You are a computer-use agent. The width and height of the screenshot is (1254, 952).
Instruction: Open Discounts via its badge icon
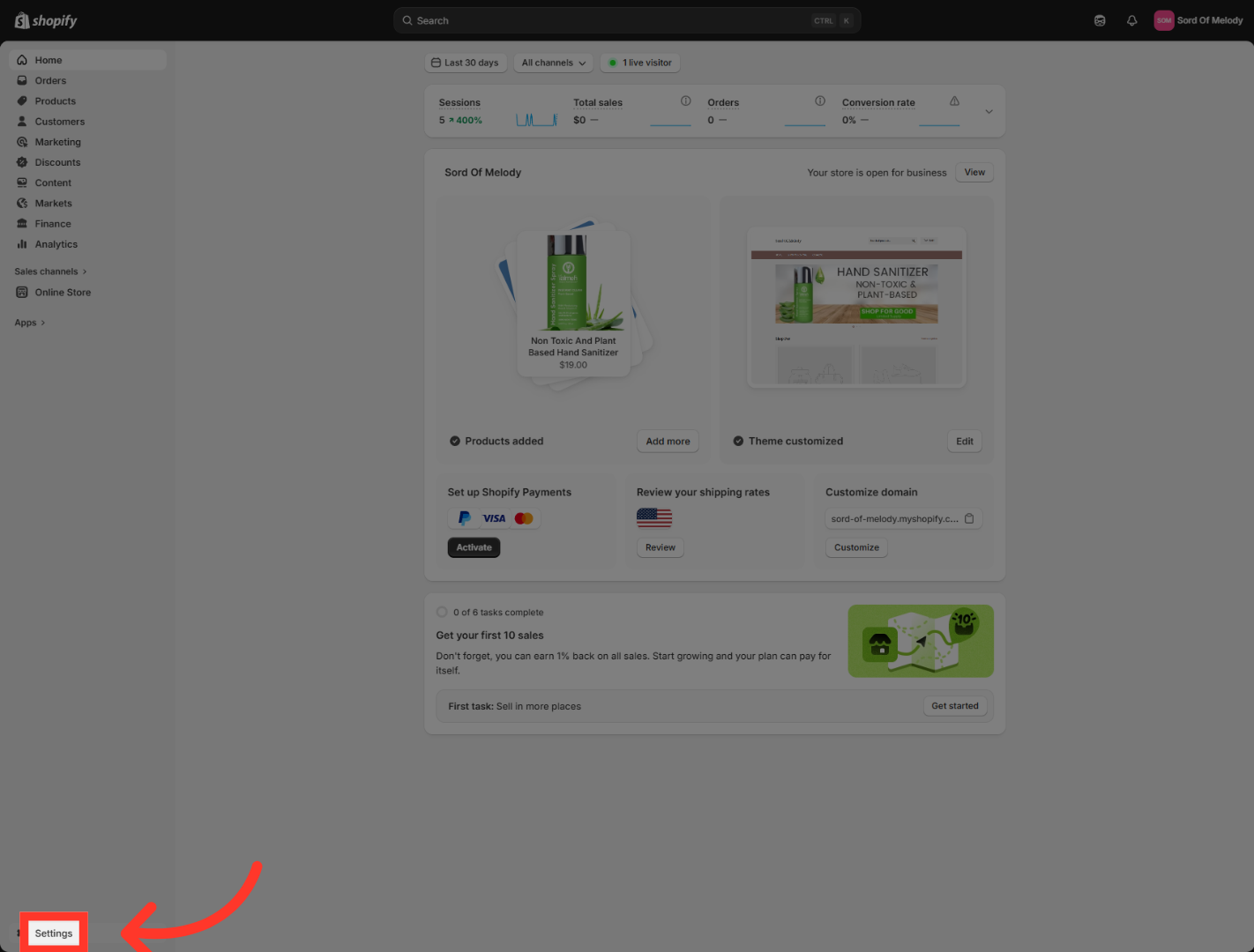pyautogui.click(x=22, y=162)
